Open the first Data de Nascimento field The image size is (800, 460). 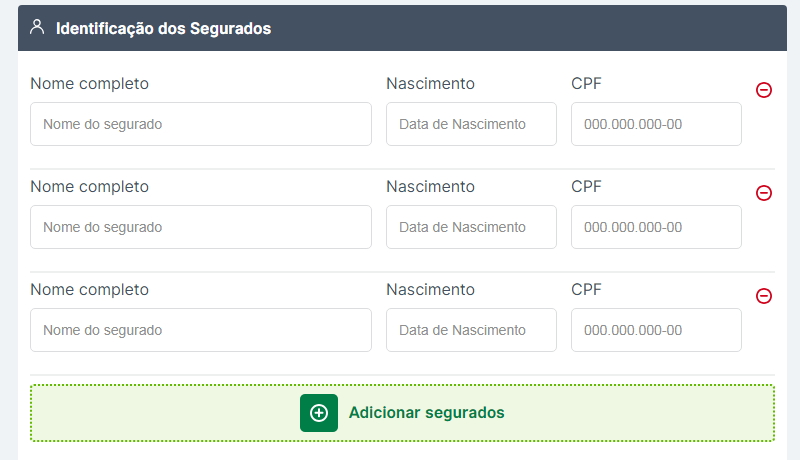point(471,124)
